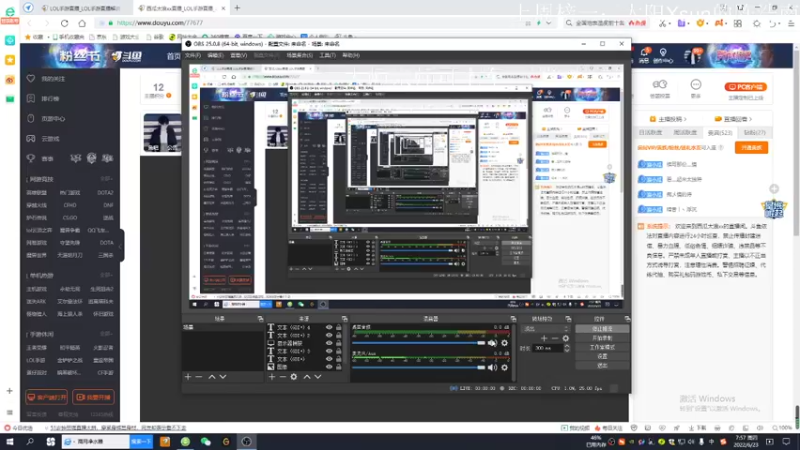Click the PC客户端 download button

(x=745, y=87)
